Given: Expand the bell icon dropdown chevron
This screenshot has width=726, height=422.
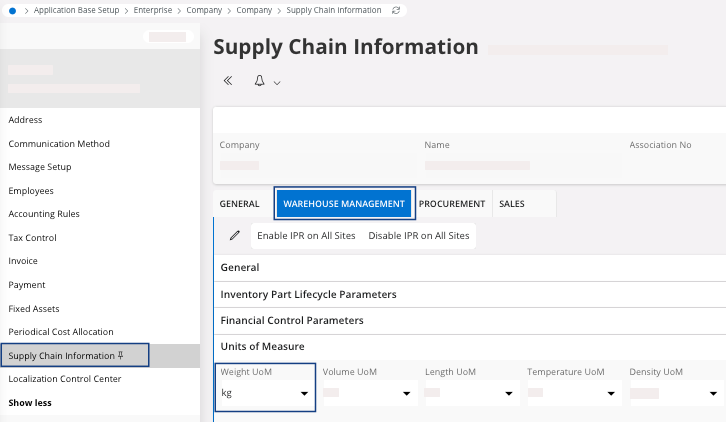Looking at the screenshot, I should (277, 82).
